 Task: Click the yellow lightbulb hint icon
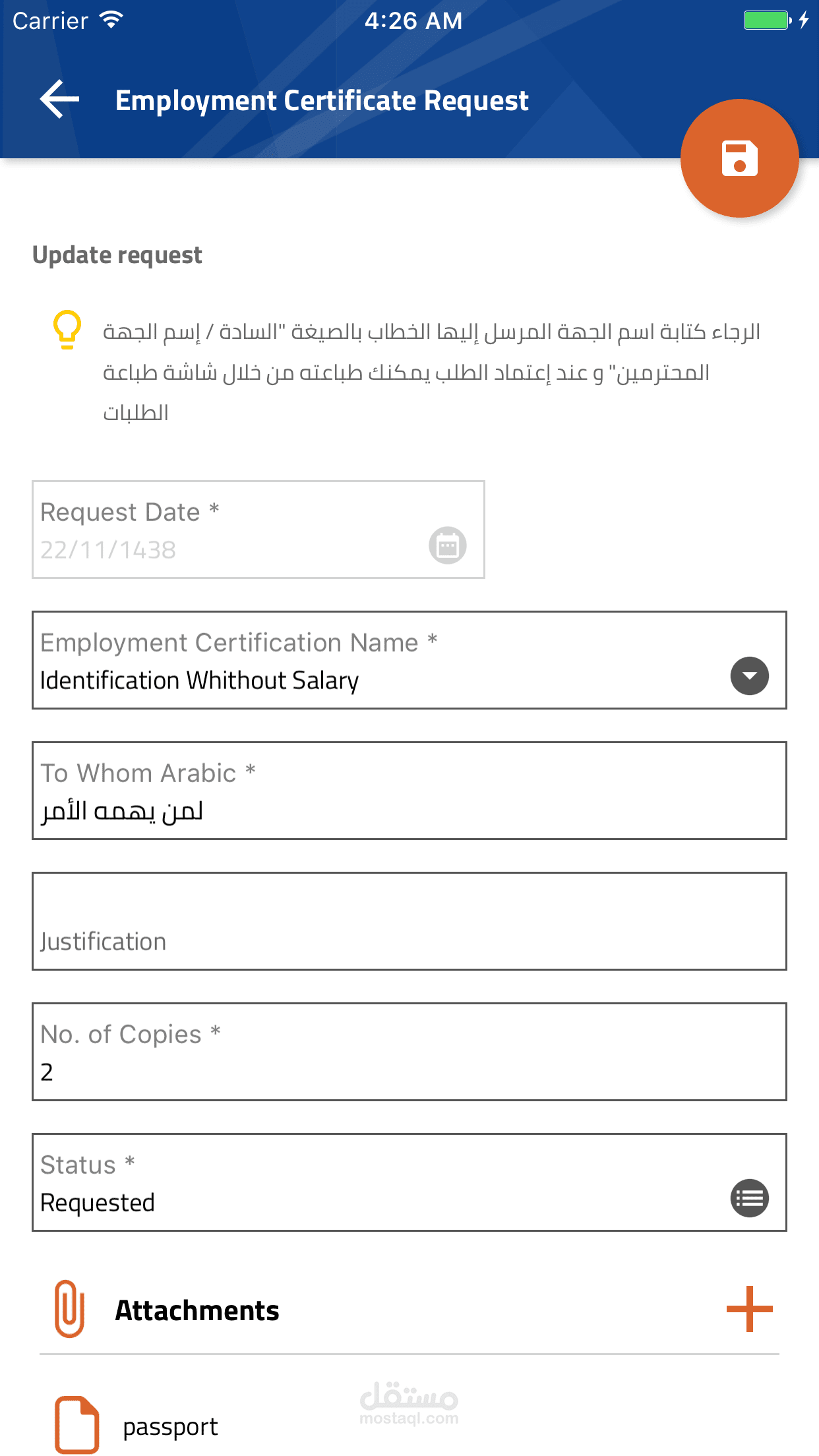[67, 329]
